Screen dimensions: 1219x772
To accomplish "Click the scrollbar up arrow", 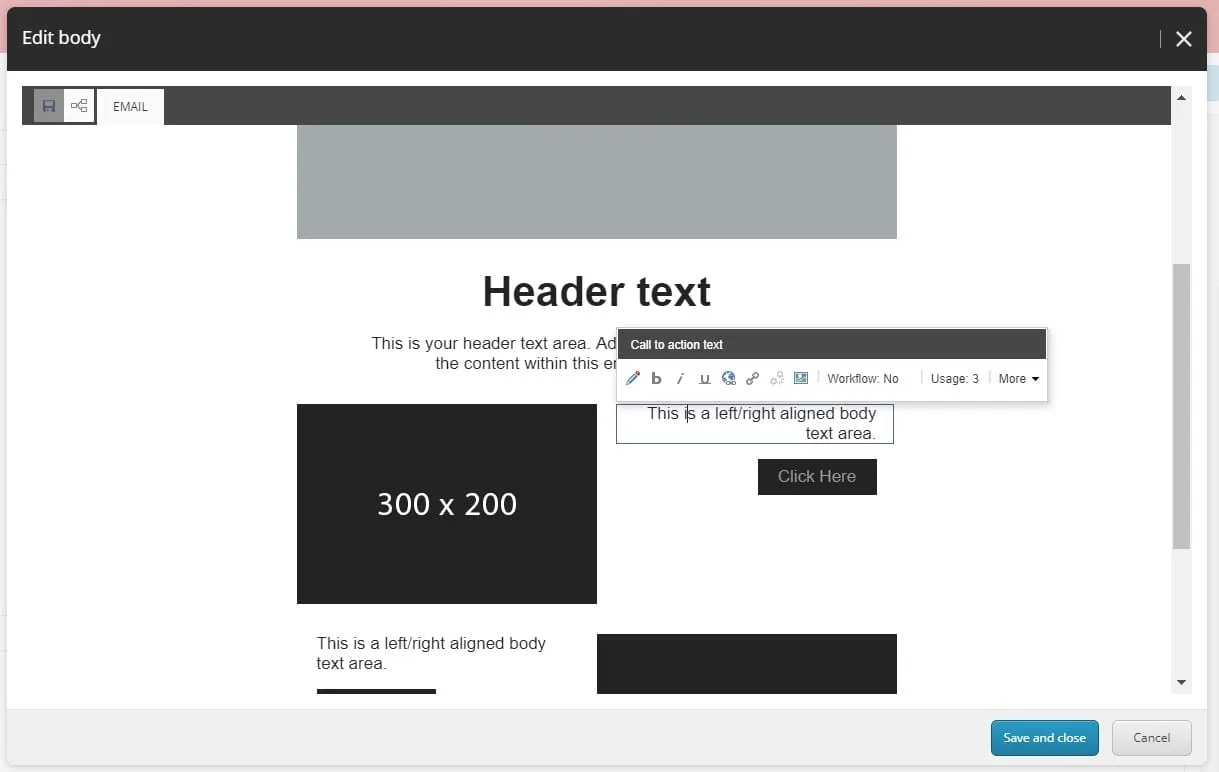I will (x=1181, y=96).
